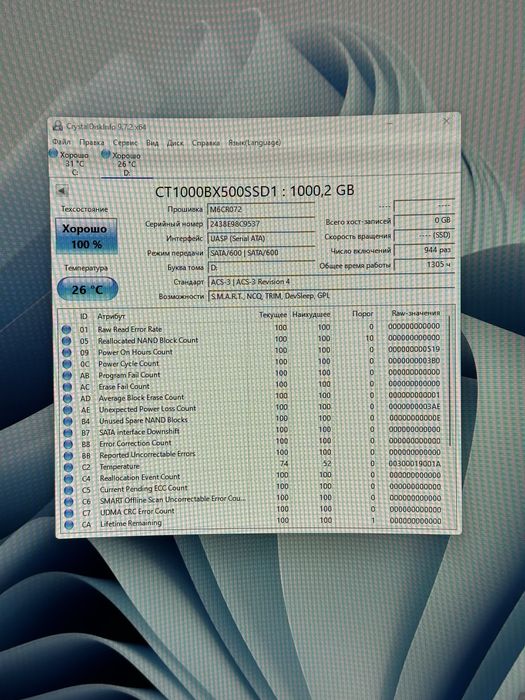Click status icon for SMART Offline Scan Uncorrectable
The height and width of the screenshot is (700, 525).
click(x=69, y=502)
